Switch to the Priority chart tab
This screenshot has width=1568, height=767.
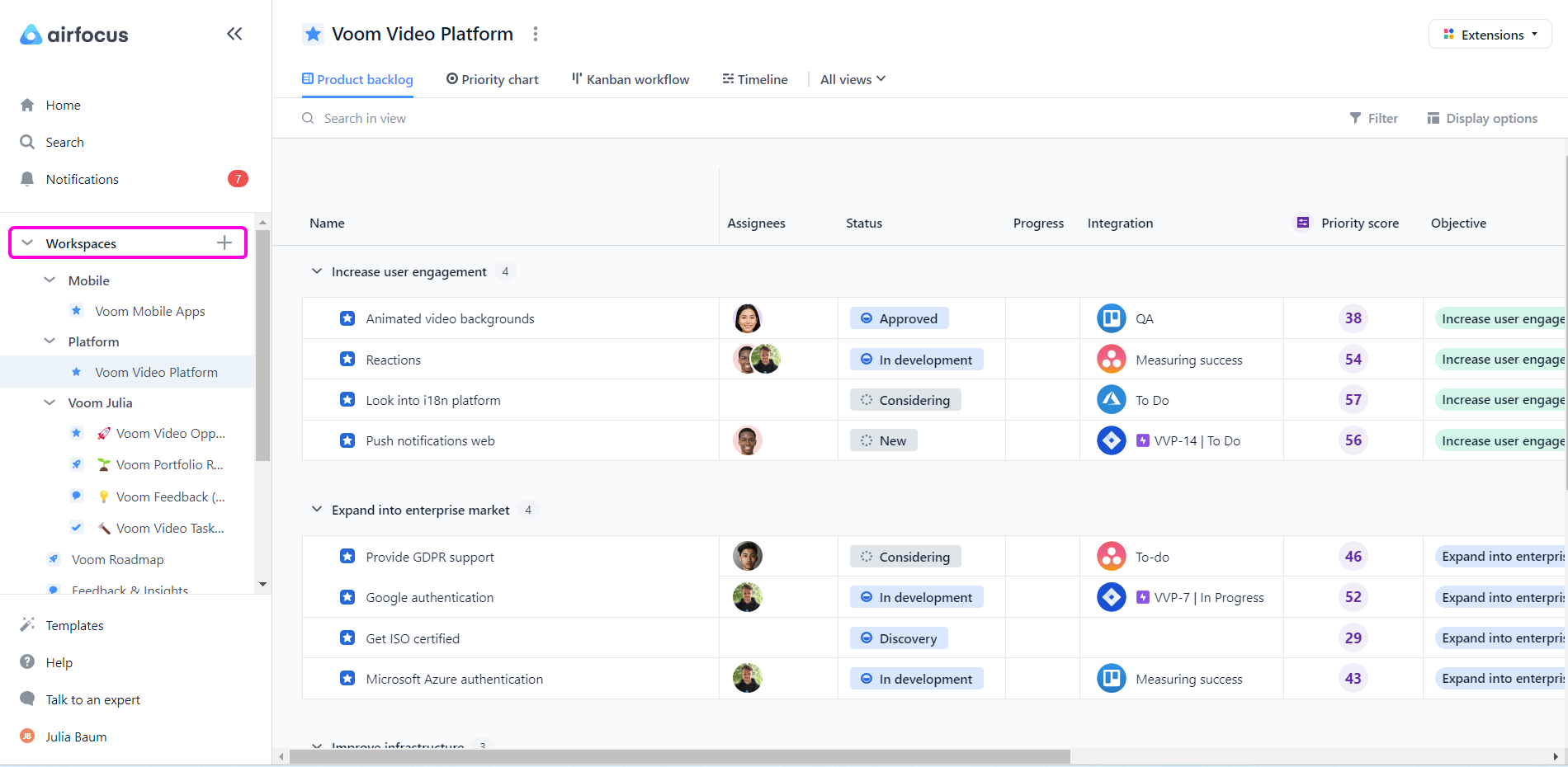click(x=492, y=79)
